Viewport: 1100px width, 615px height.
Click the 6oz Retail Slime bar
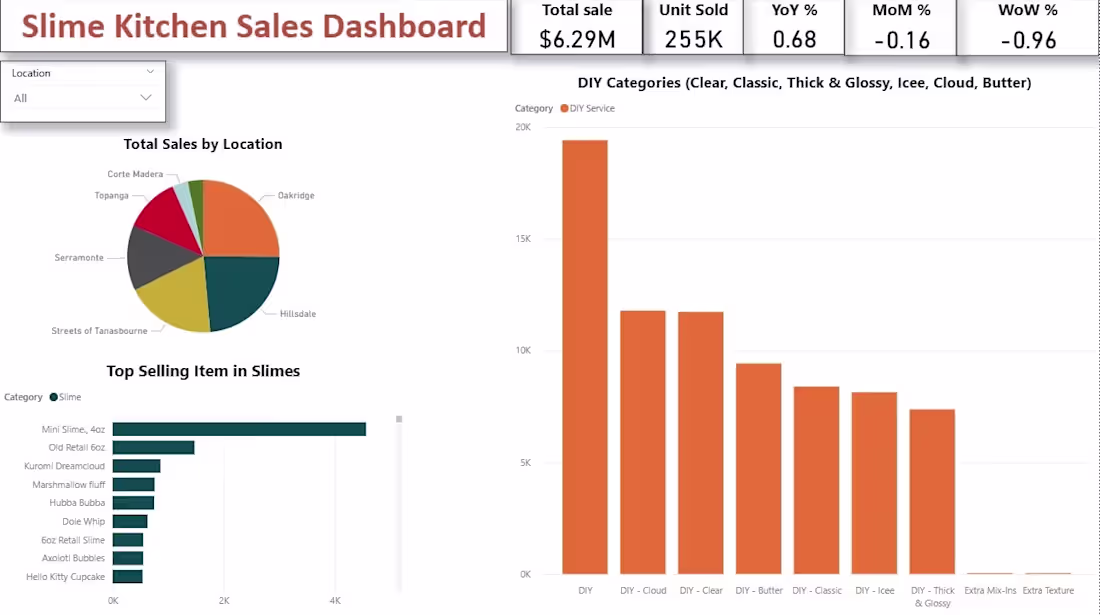pyautogui.click(x=128, y=540)
